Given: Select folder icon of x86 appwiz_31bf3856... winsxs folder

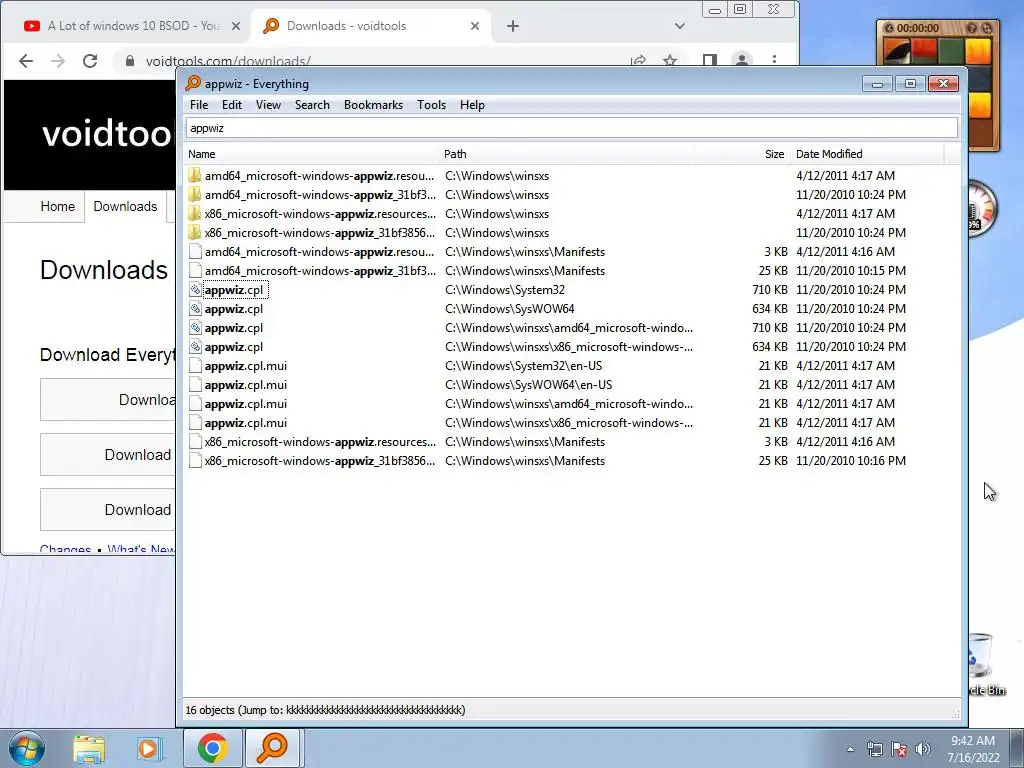Looking at the screenshot, I should tap(195, 232).
